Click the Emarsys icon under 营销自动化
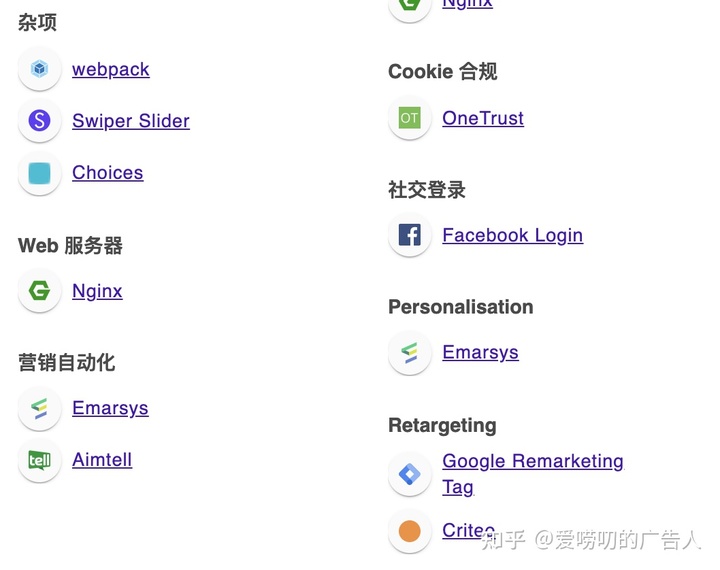The image size is (720, 570). 39,408
